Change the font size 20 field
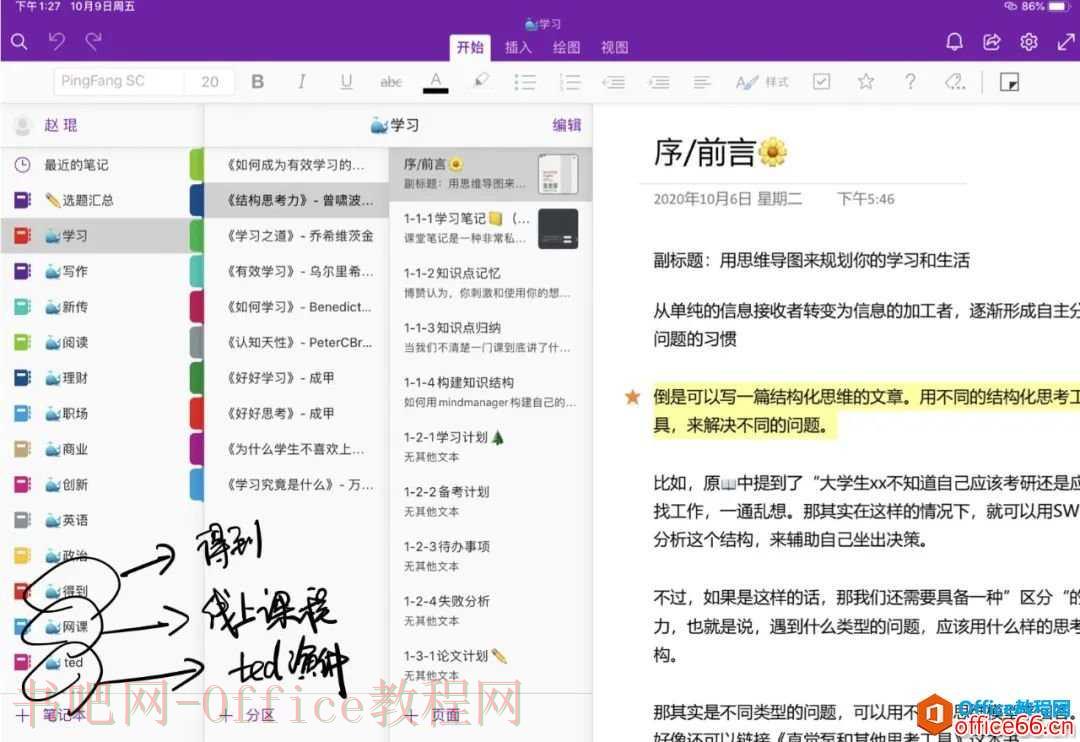The height and width of the screenshot is (742, 1080). click(209, 81)
